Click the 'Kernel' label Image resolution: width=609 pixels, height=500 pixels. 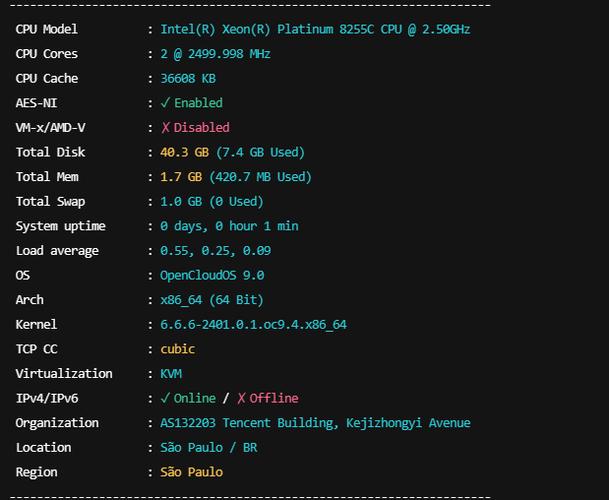pos(36,324)
